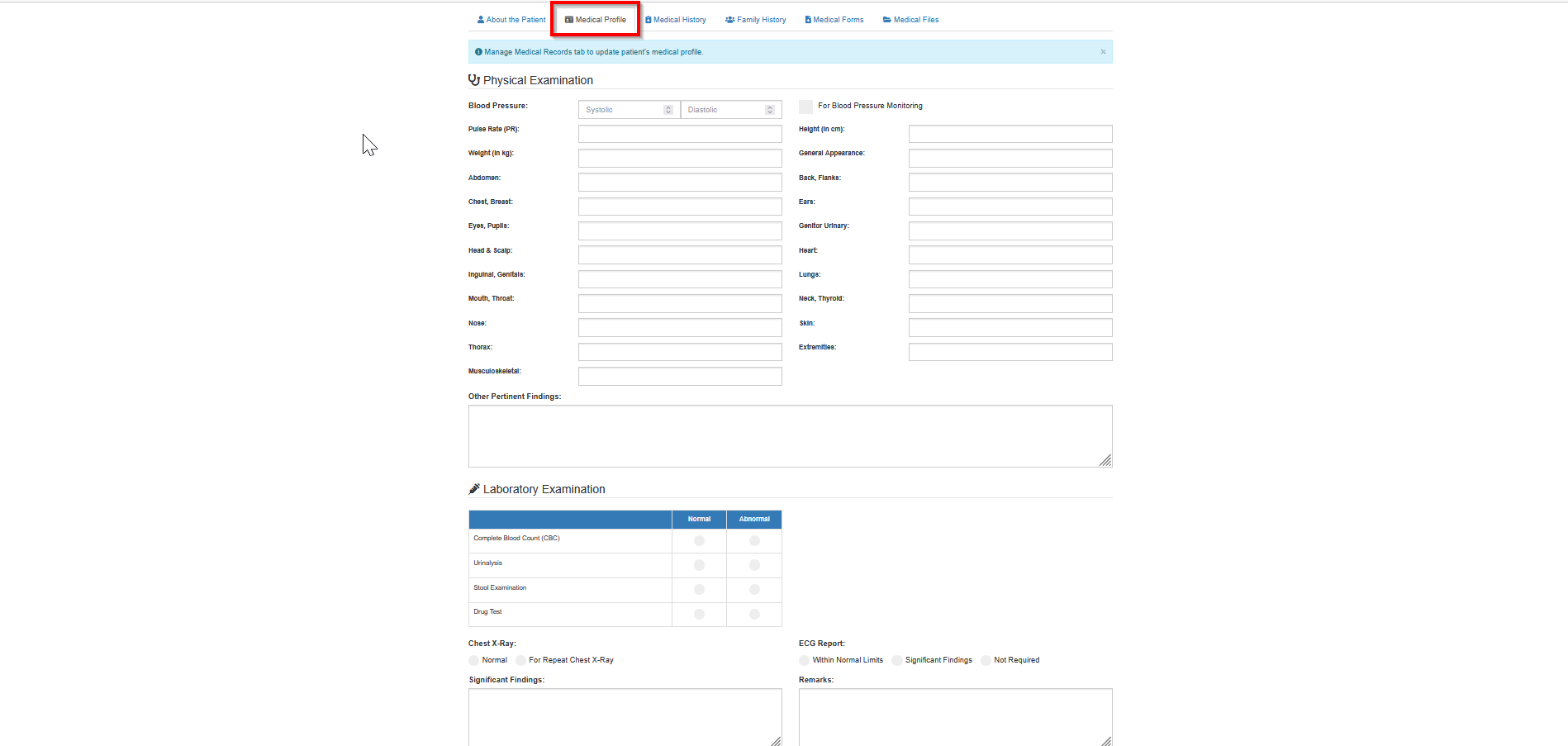Screen dimensions: 1568x746
Task: Switch to the Medical History tab
Action: point(676,20)
